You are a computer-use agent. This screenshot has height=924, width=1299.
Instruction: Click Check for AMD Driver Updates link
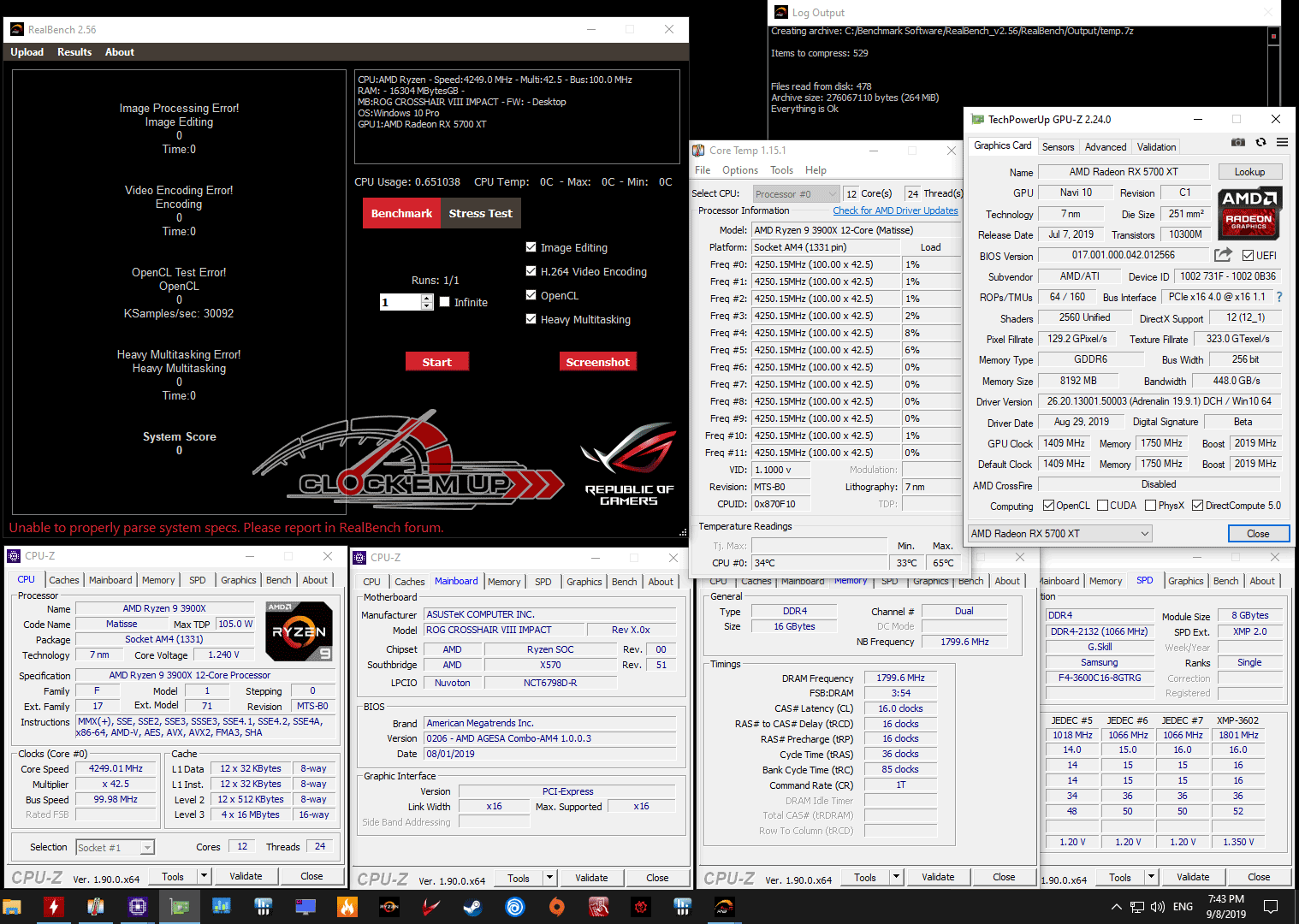point(895,210)
